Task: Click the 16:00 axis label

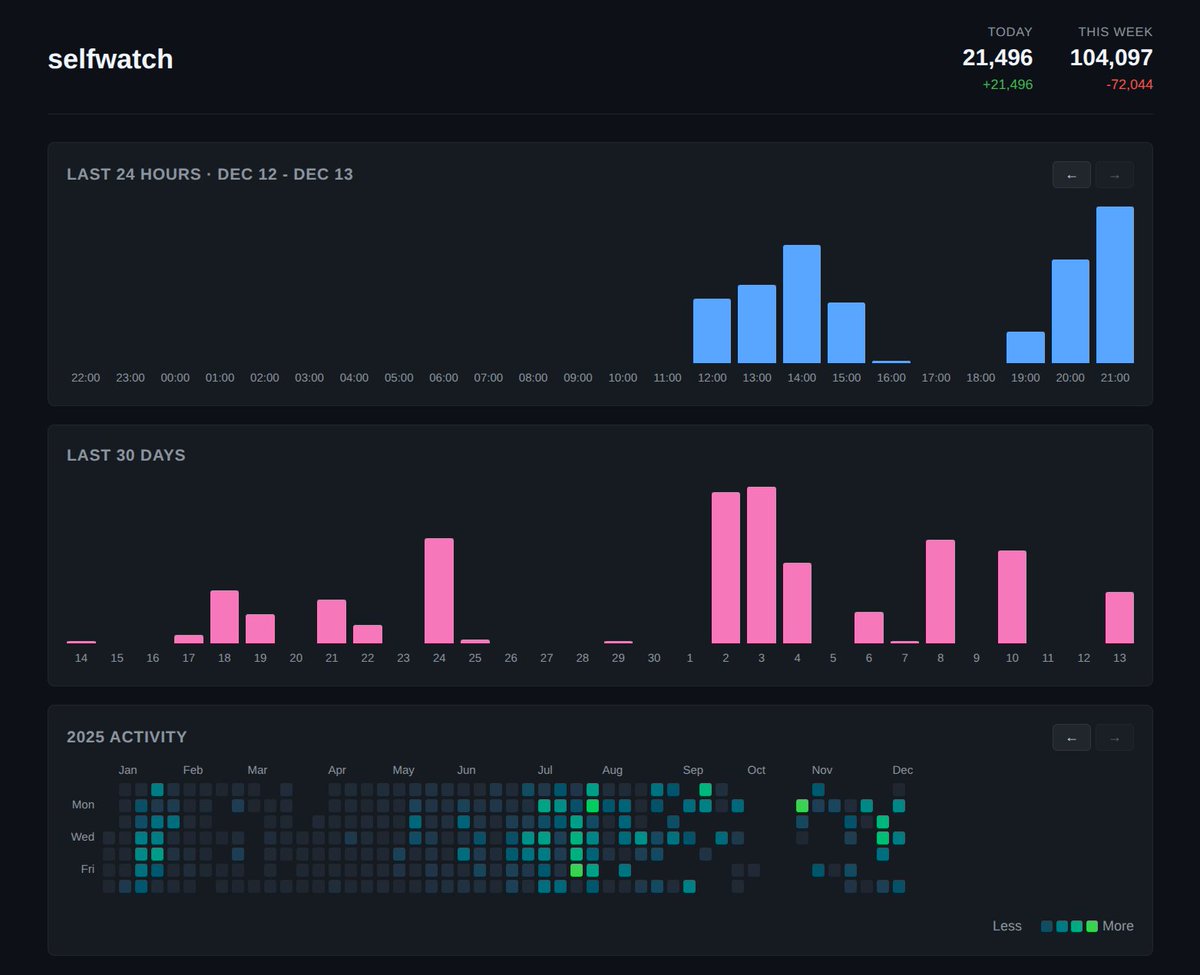Action: 890,378
